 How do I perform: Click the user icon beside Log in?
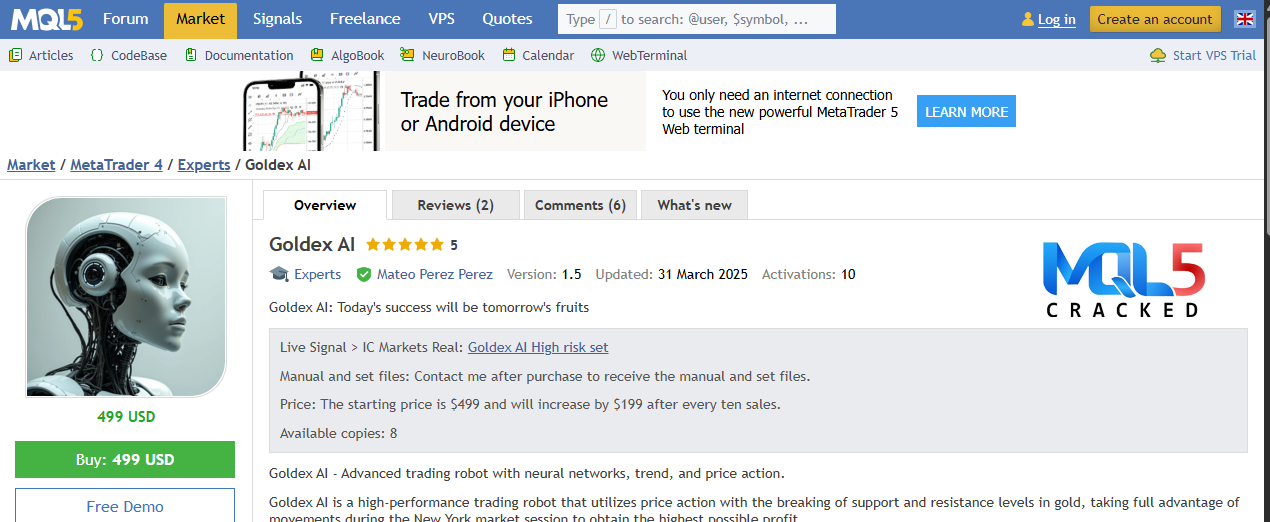1028,19
